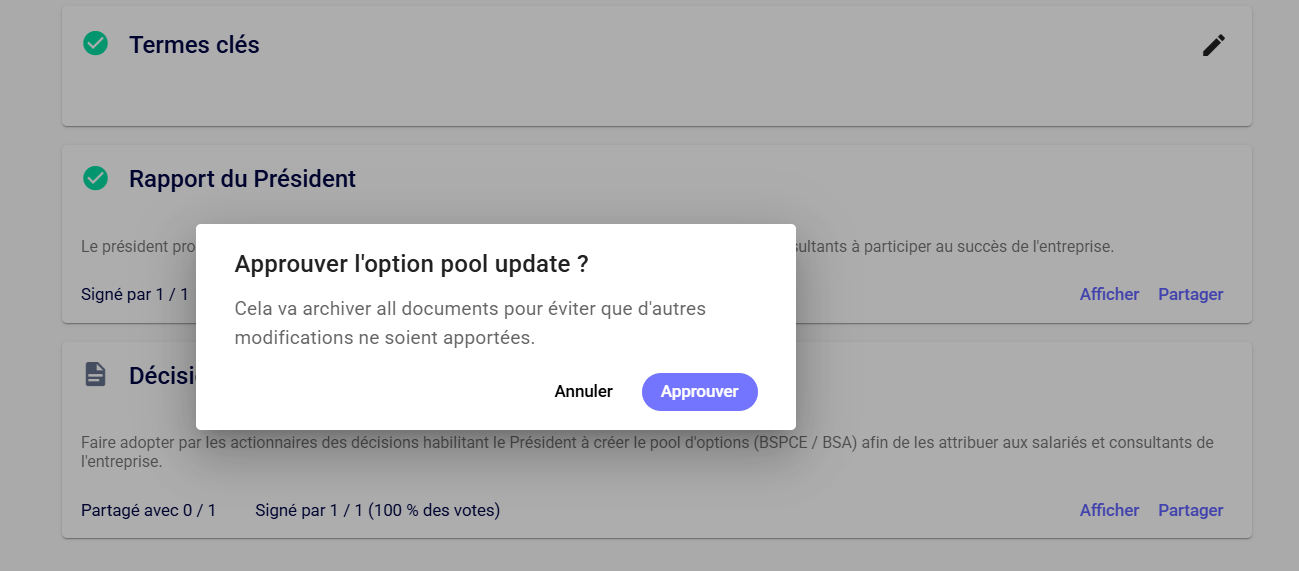Click the dialog title 'Approuver l'option pool update ?'
Screen dimensions: 1299x571
pos(411,264)
